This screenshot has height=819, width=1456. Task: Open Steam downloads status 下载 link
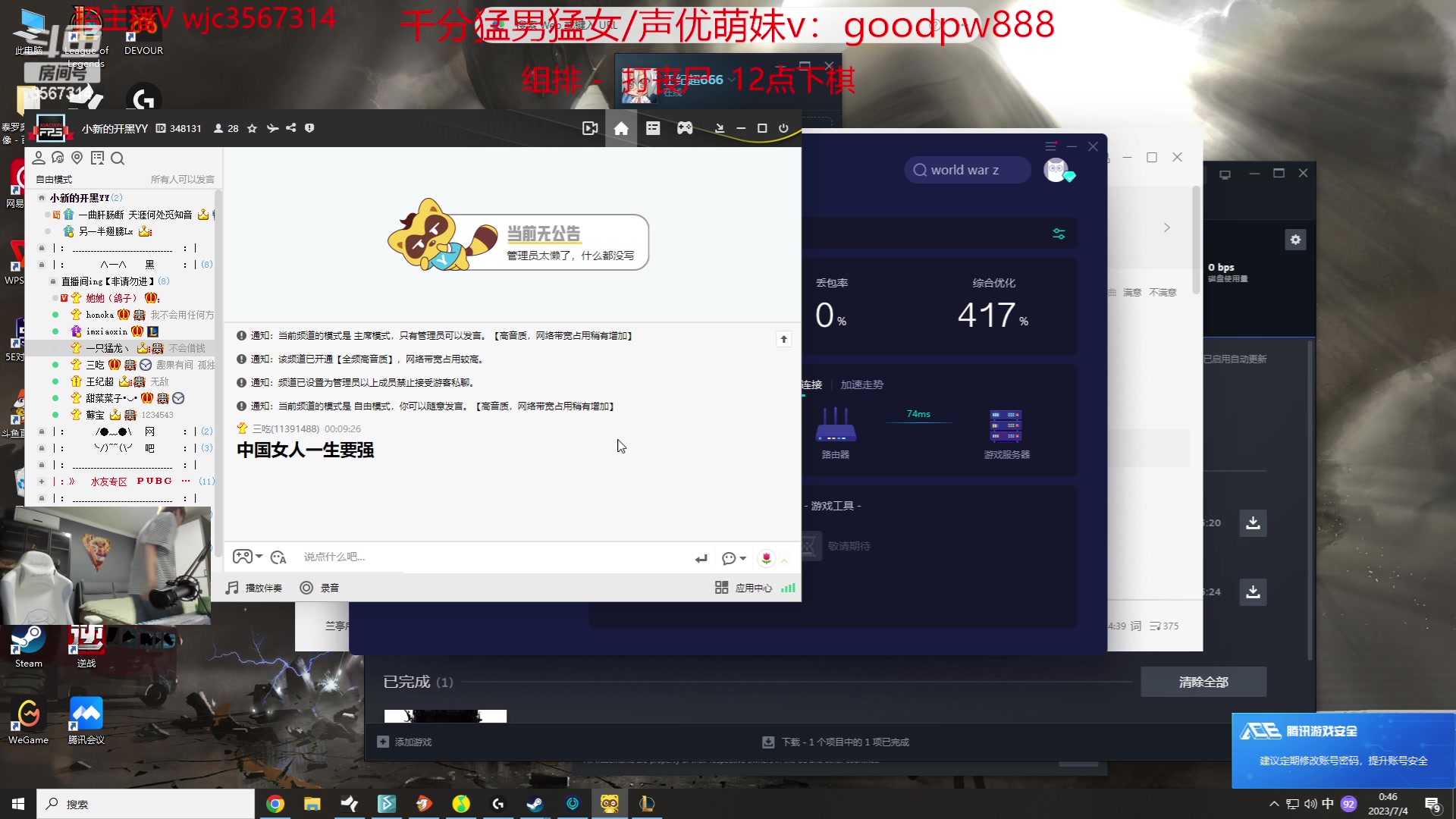pyautogui.click(x=836, y=742)
